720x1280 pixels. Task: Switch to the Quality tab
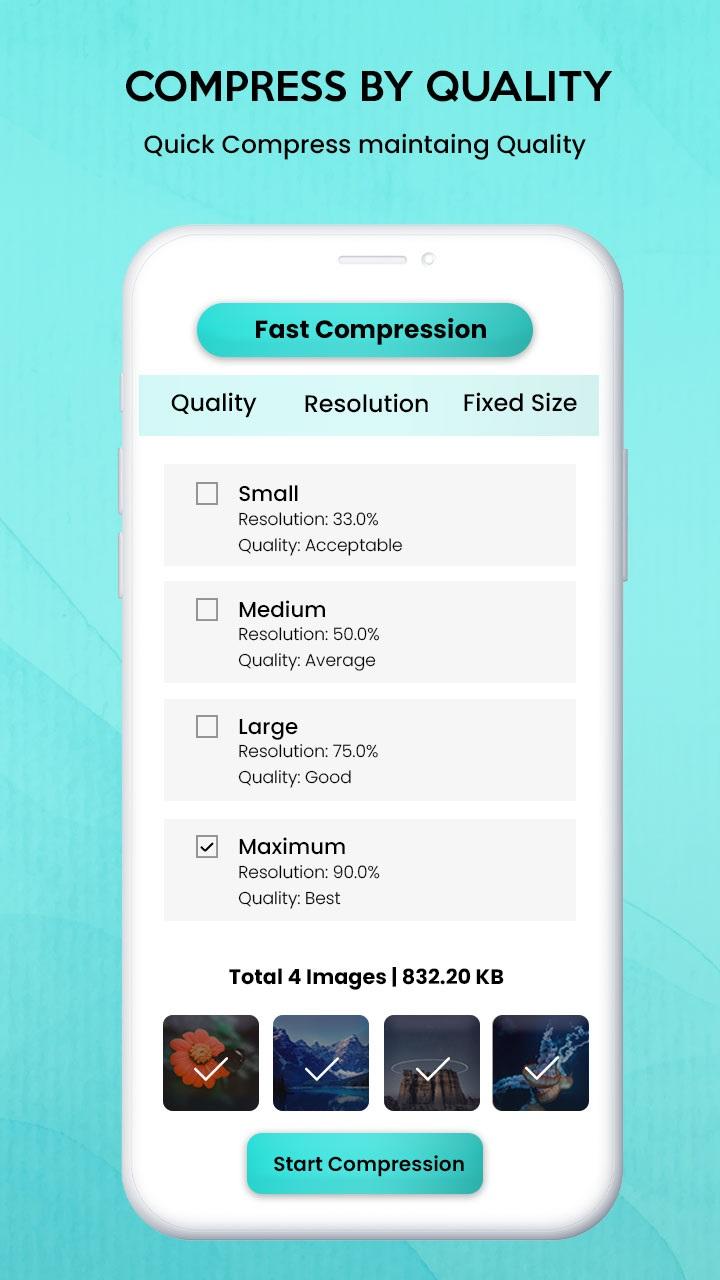pyautogui.click(x=213, y=404)
